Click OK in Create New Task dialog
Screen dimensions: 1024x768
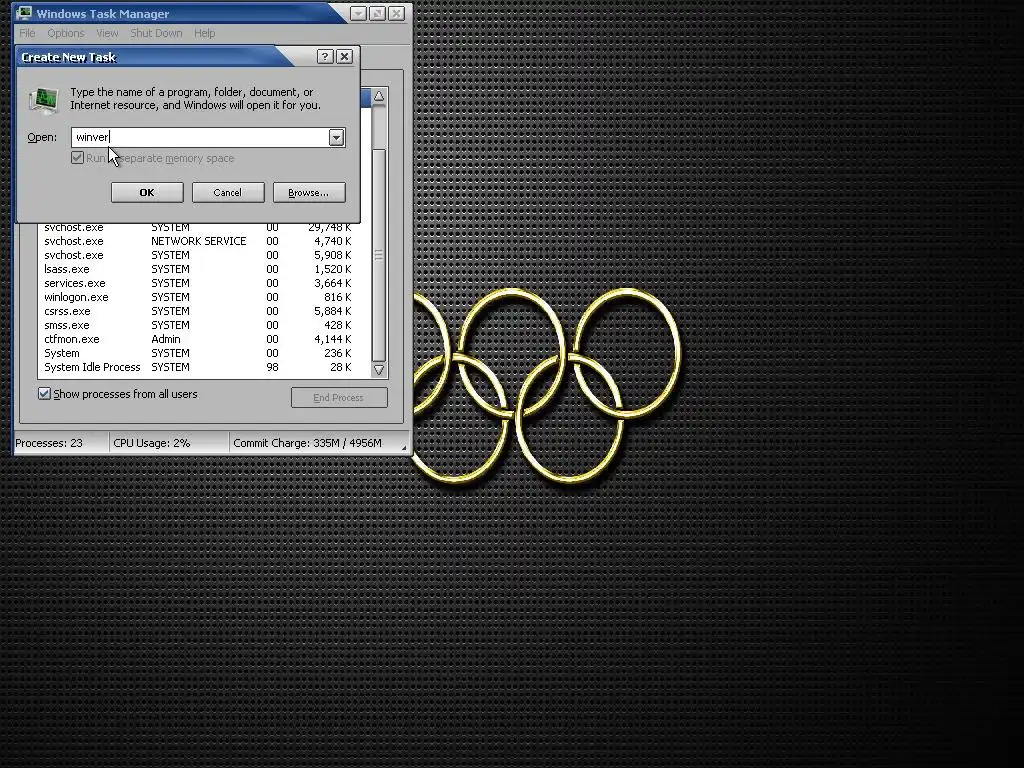[x=147, y=193]
